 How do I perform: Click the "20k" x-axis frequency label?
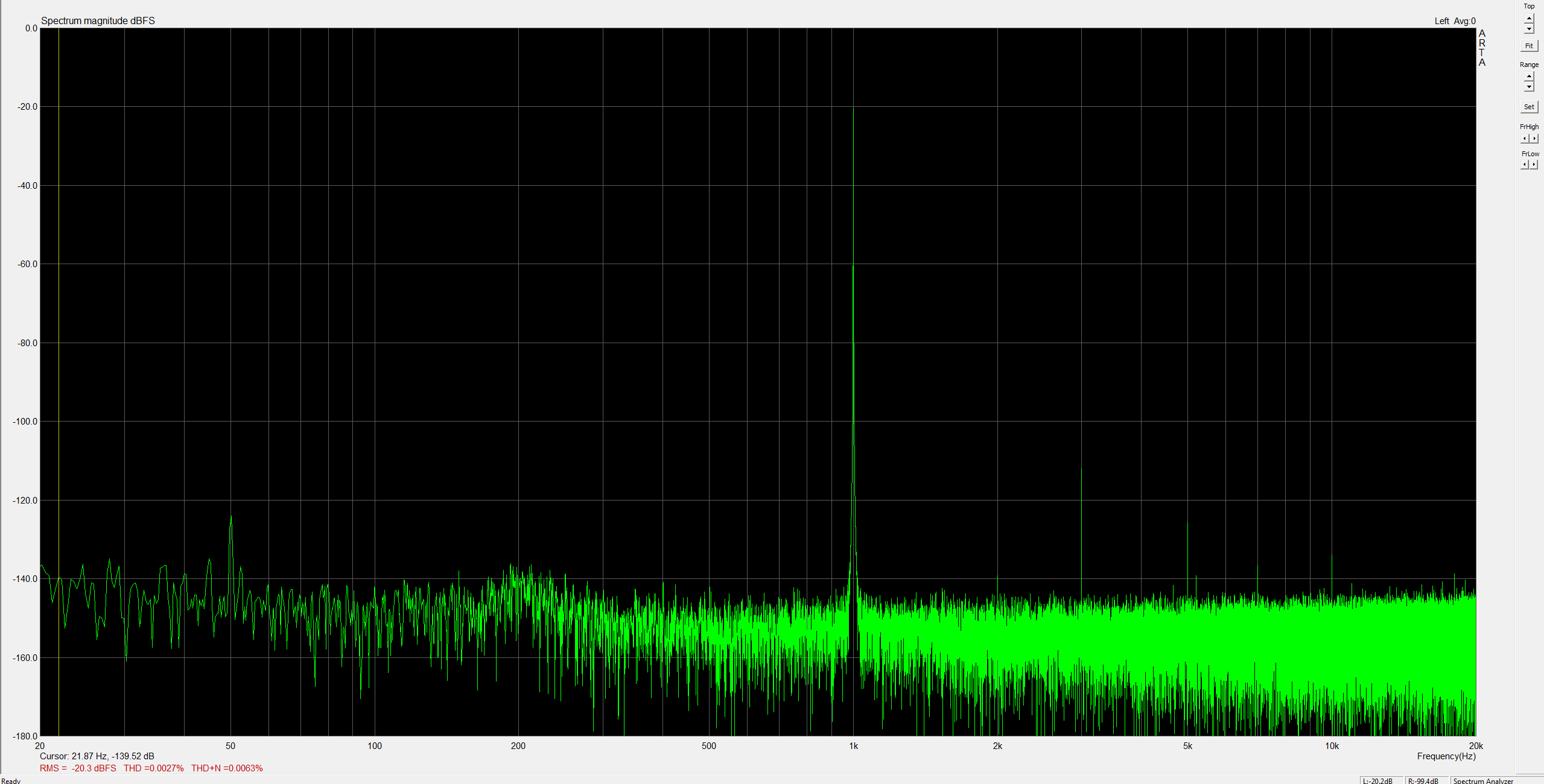click(1476, 746)
